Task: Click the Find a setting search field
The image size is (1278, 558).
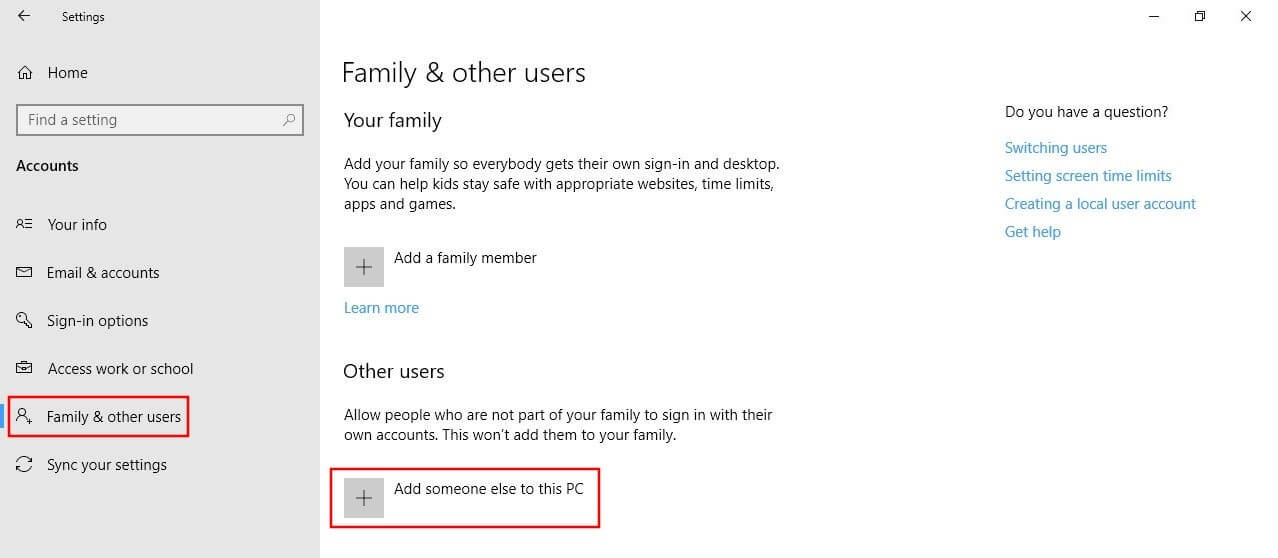Action: pos(160,120)
